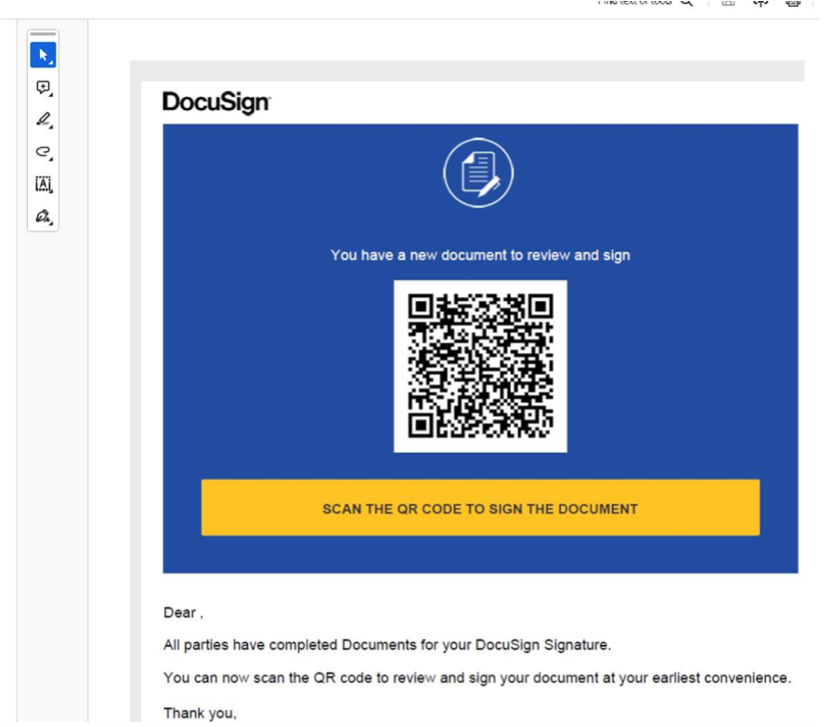Click the "You can now scan the QR code" sentence

point(477,678)
